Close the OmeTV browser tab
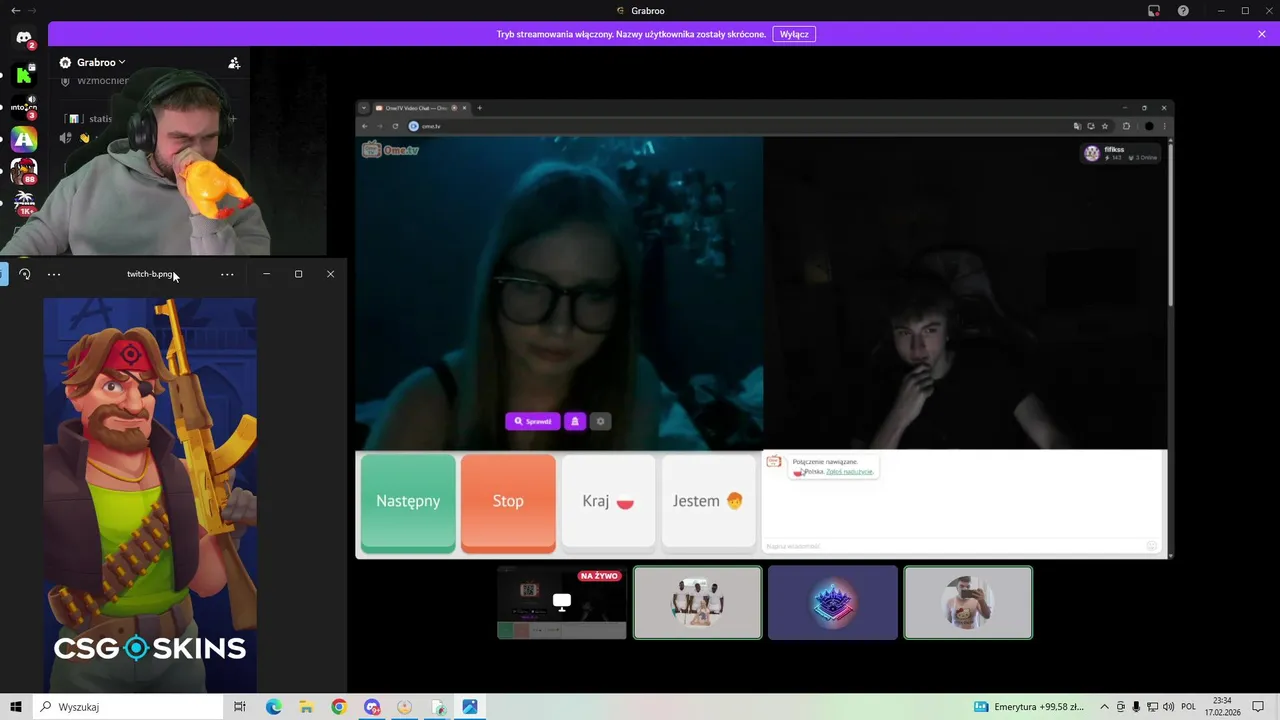The width and height of the screenshot is (1280, 720). click(x=464, y=108)
